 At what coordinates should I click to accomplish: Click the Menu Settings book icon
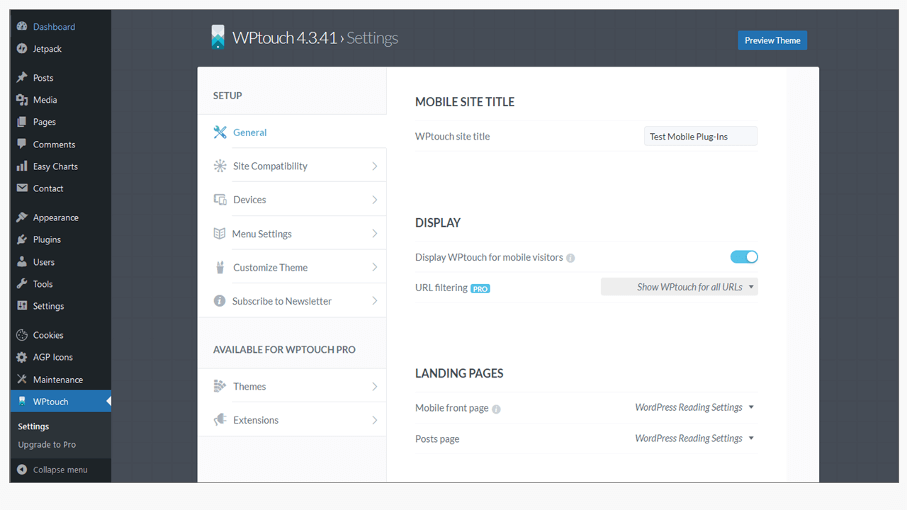click(219, 233)
